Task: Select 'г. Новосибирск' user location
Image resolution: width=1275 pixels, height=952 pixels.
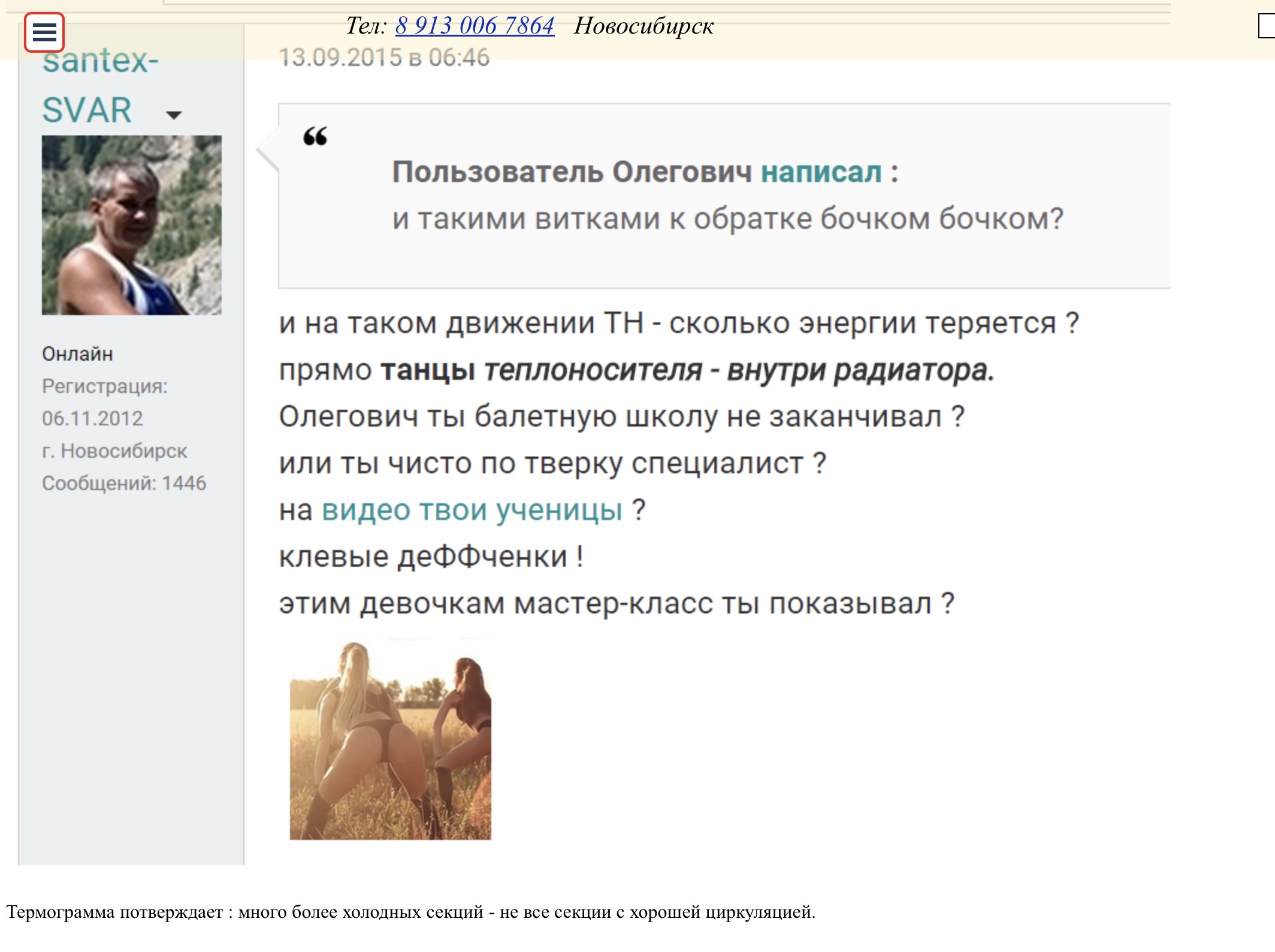Action: point(114,451)
